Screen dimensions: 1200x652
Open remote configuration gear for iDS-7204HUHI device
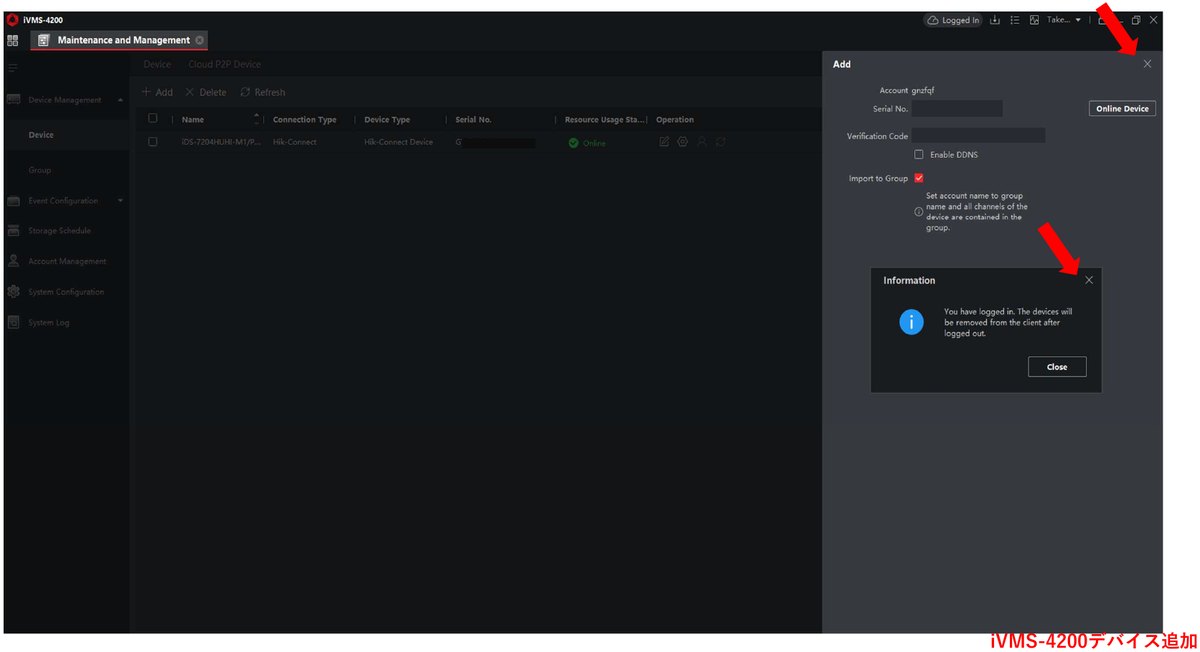683,142
